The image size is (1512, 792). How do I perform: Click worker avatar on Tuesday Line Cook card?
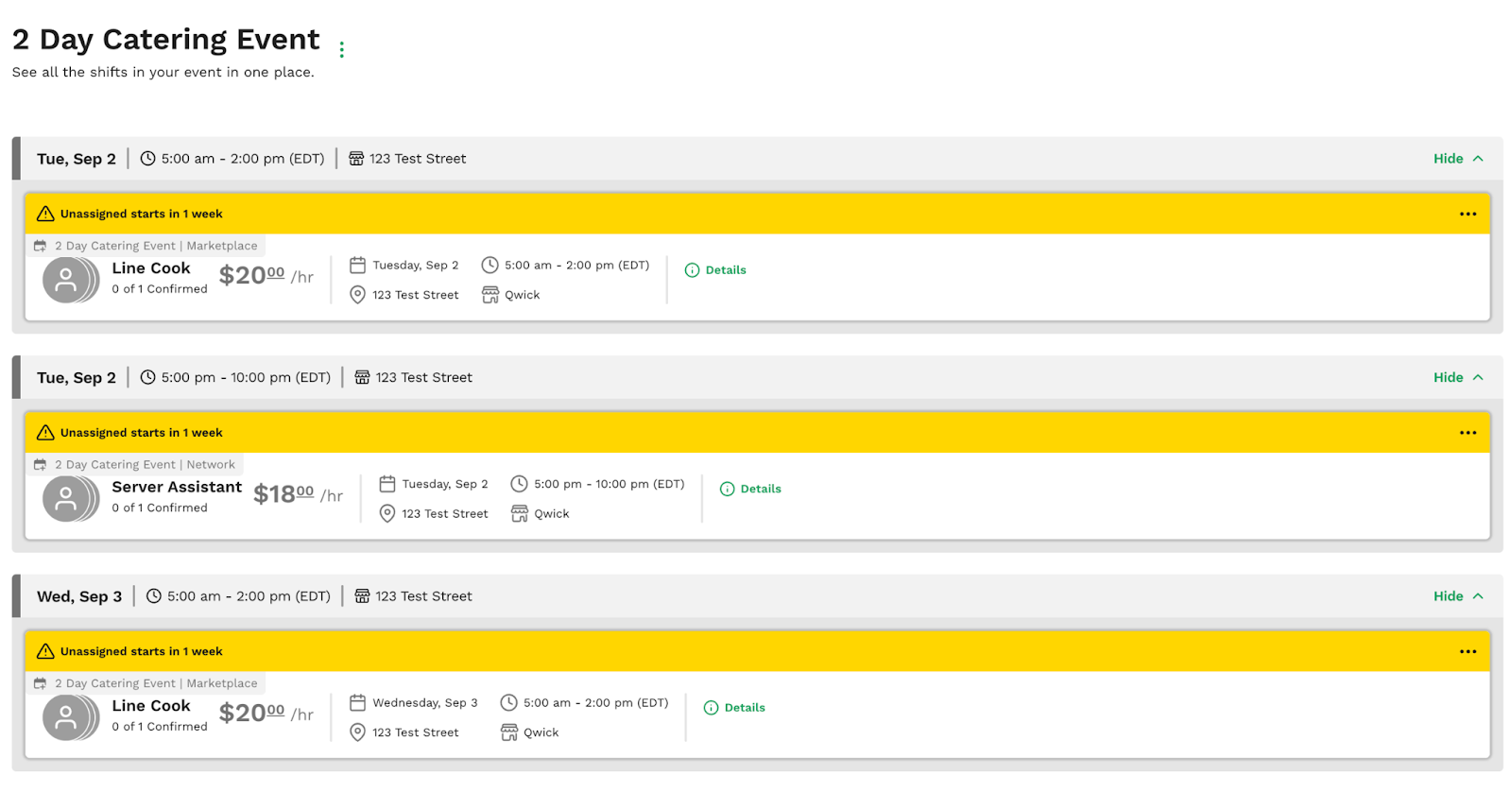70,280
